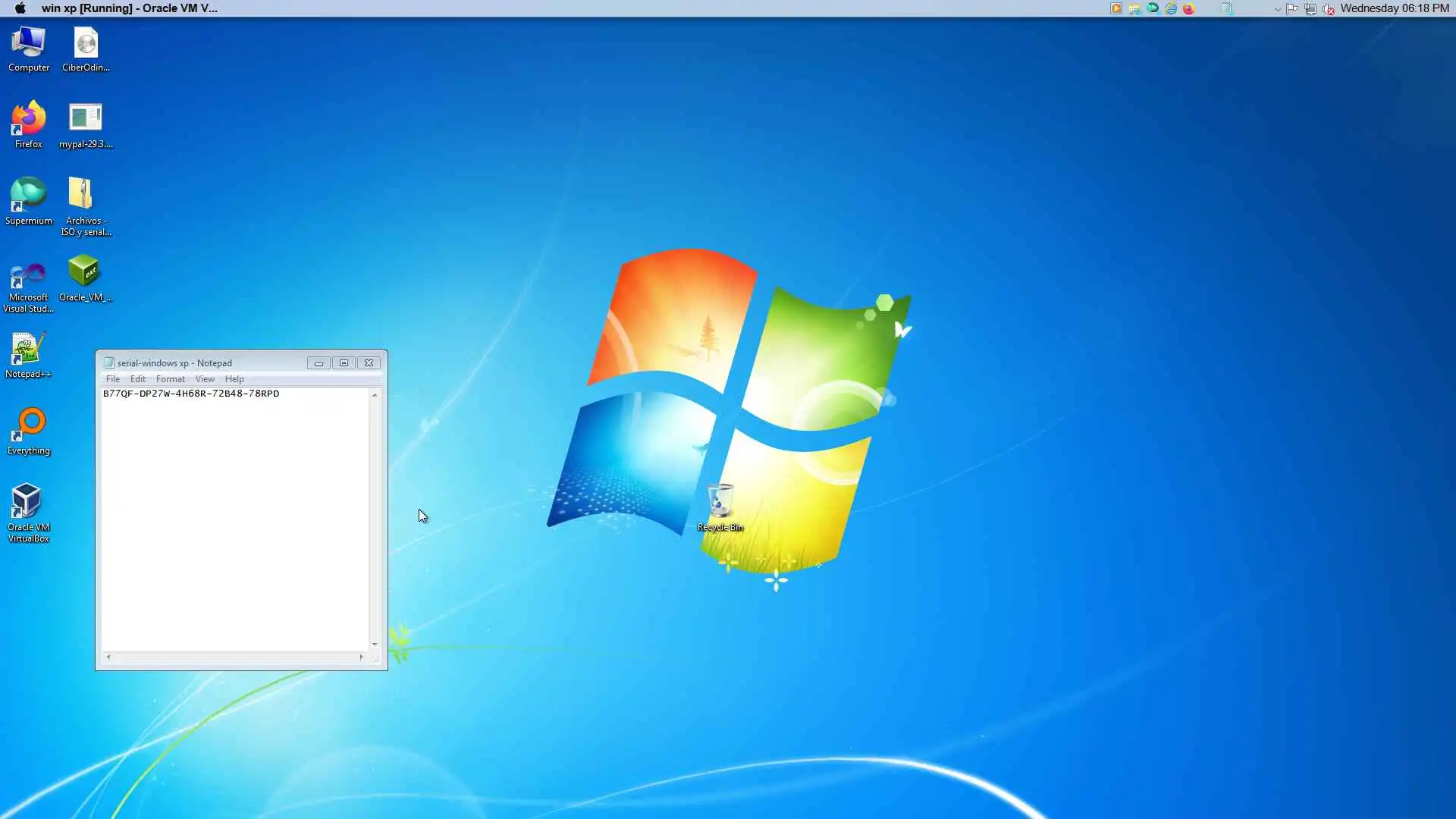Screen dimensions: 1456x819
Task: Open the File menu in Notepad
Action: point(113,379)
